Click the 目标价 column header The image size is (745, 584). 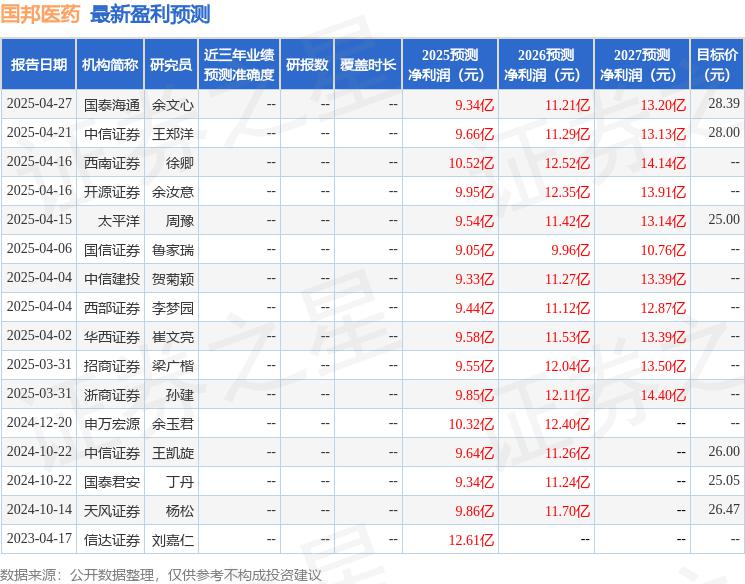717,64
